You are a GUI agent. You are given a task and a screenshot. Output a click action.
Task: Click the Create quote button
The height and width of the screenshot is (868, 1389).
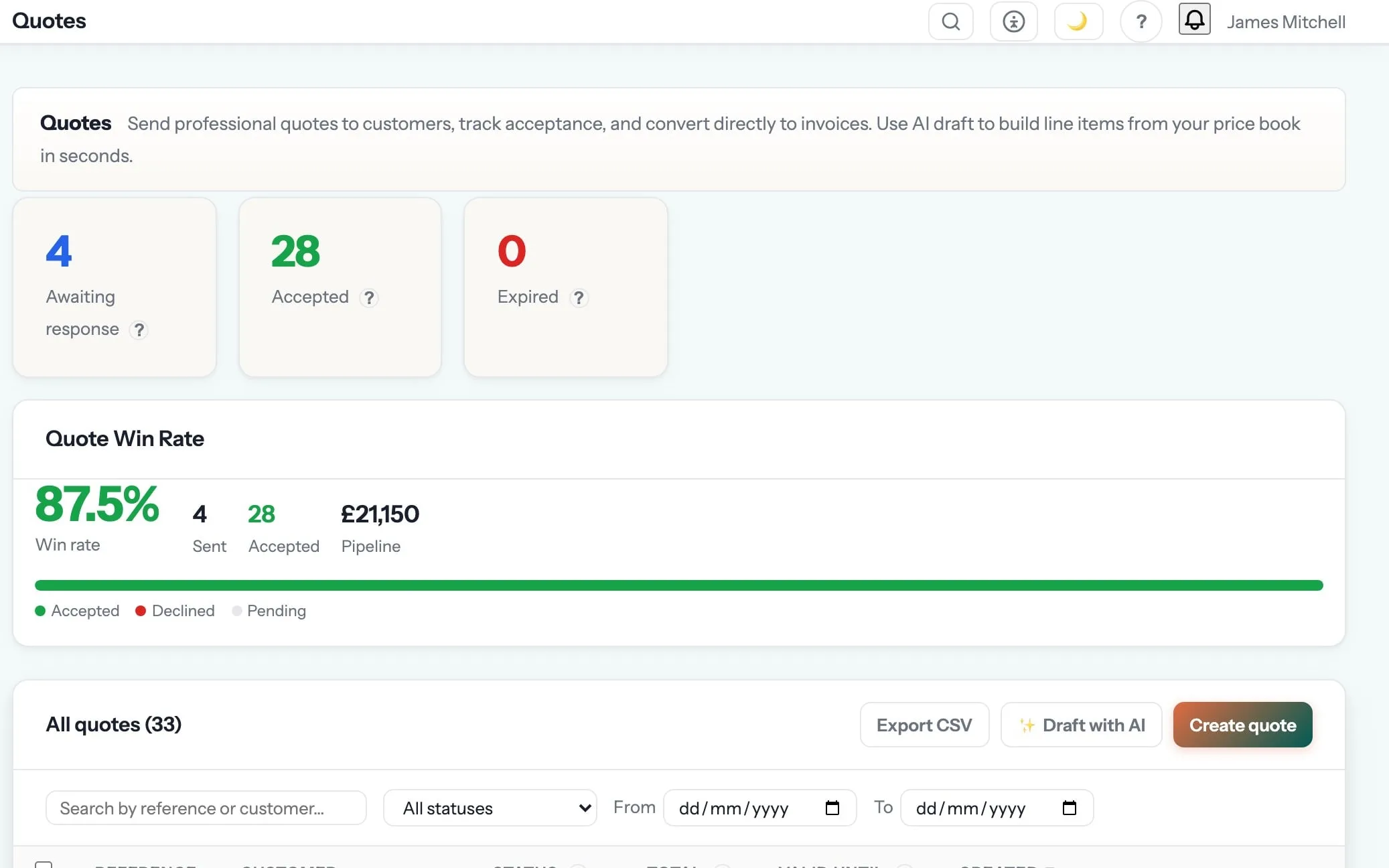tap(1242, 725)
